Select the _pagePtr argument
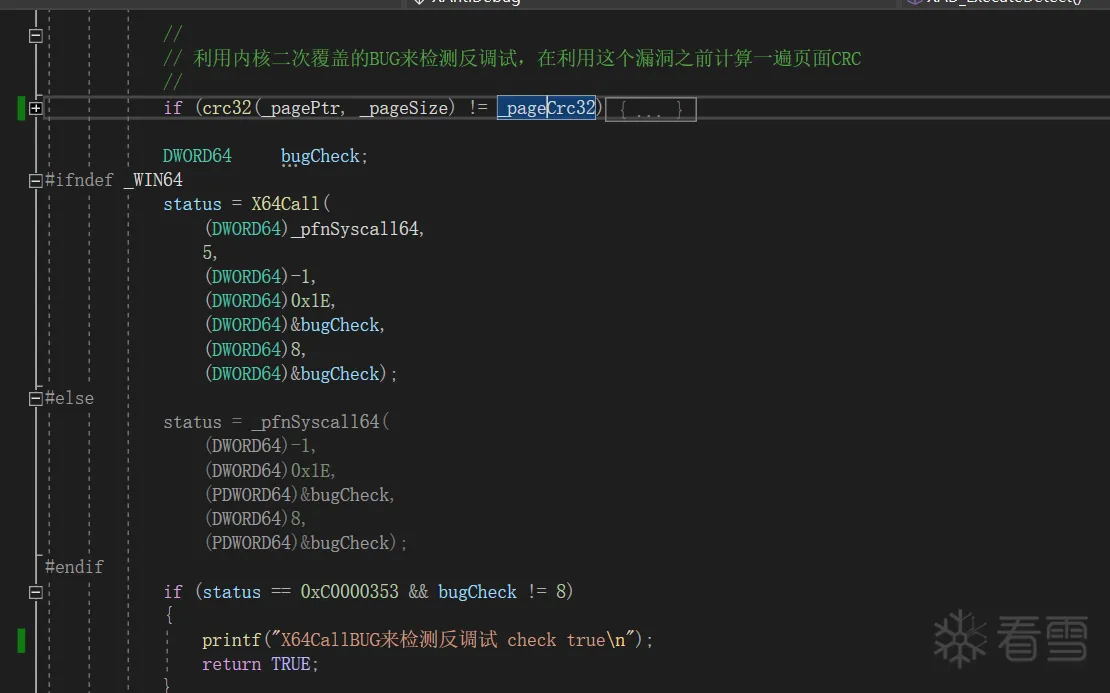This screenshot has height=693, width=1110. pyautogui.click(x=302, y=108)
